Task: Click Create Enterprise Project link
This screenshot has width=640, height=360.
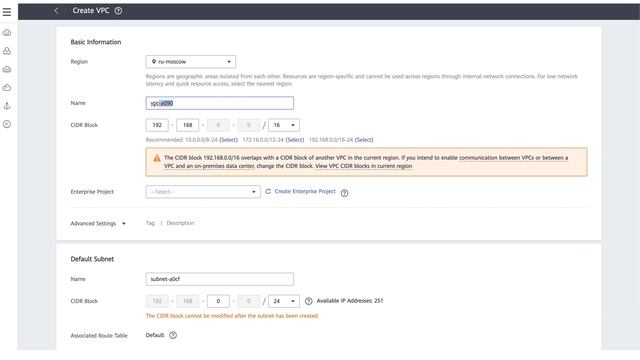Action: coord(305,191)
